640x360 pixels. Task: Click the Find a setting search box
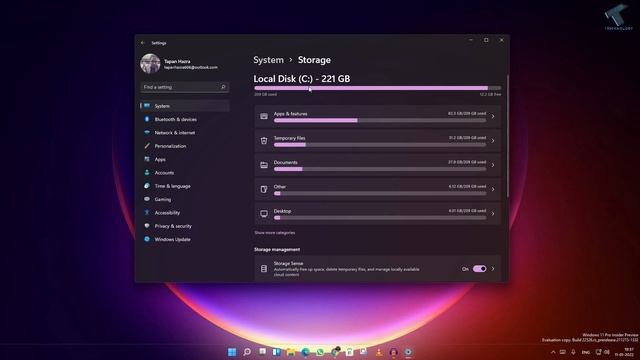tap(184, 87)
